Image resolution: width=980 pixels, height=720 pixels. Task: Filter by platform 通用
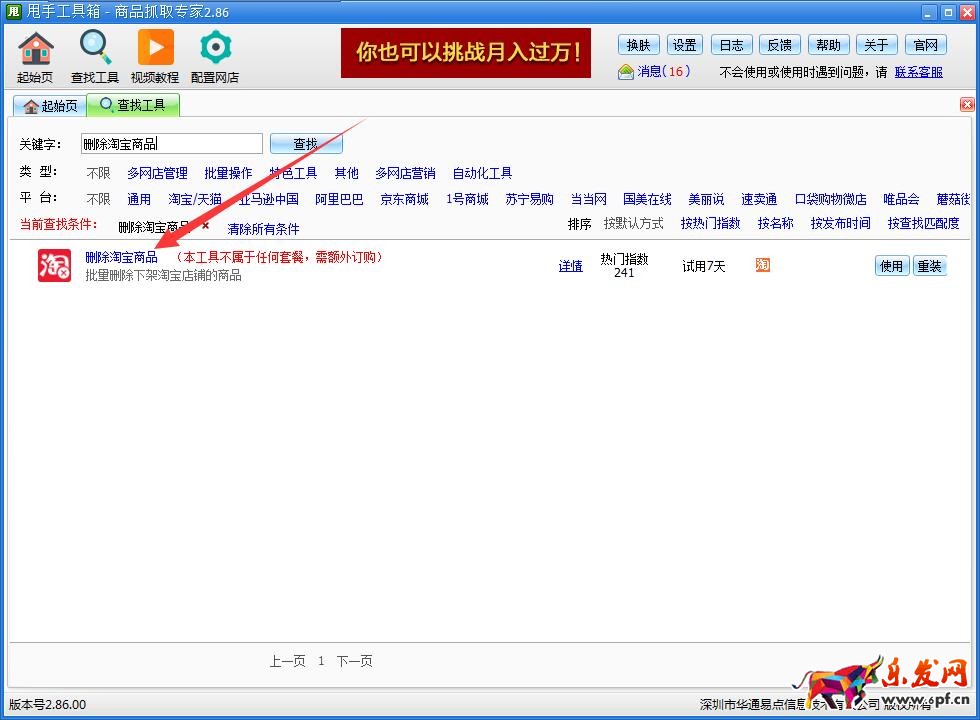[x=139, y=199]
